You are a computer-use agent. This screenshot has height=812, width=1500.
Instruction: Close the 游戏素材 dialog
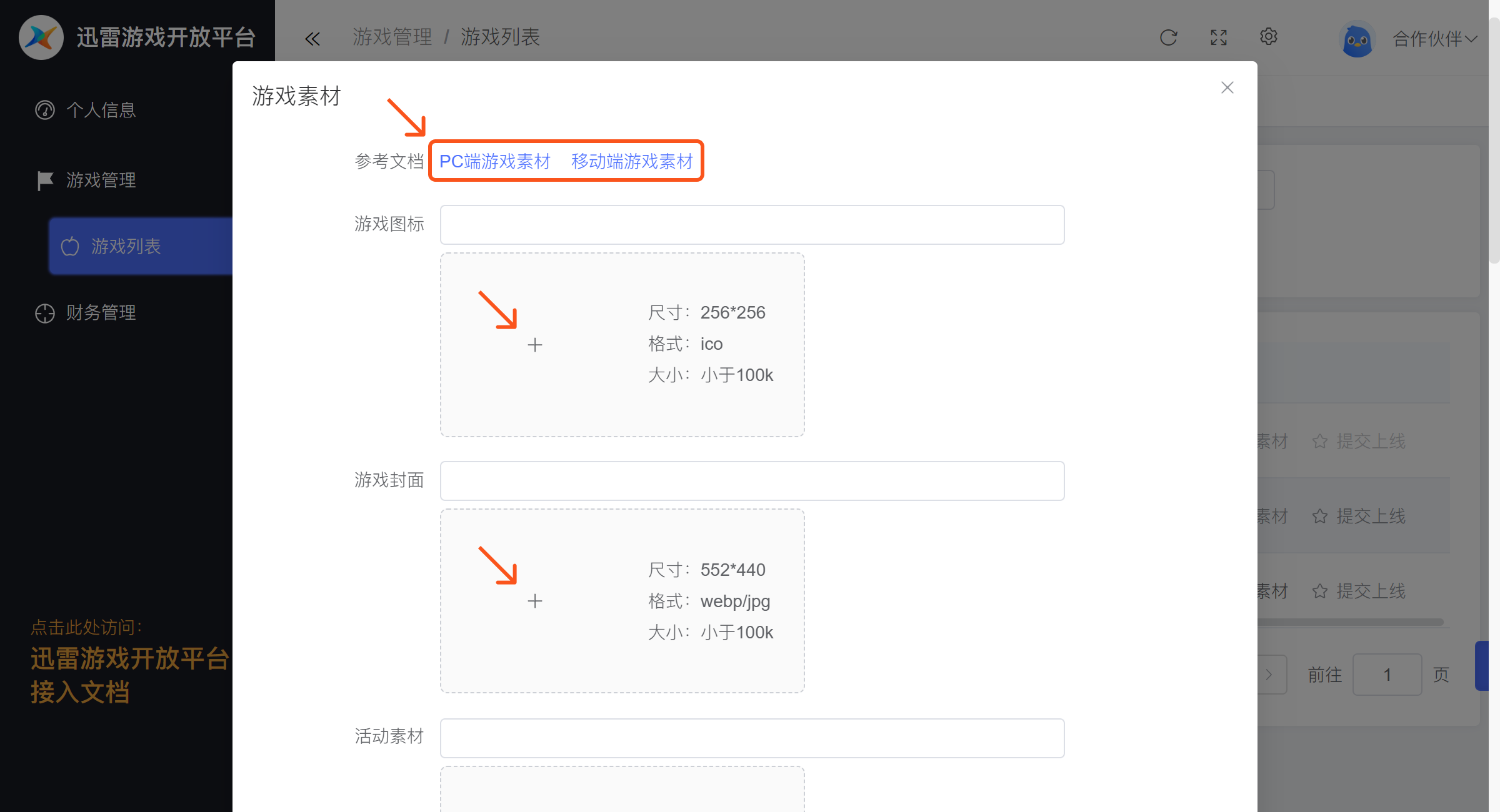(1227, 87)
